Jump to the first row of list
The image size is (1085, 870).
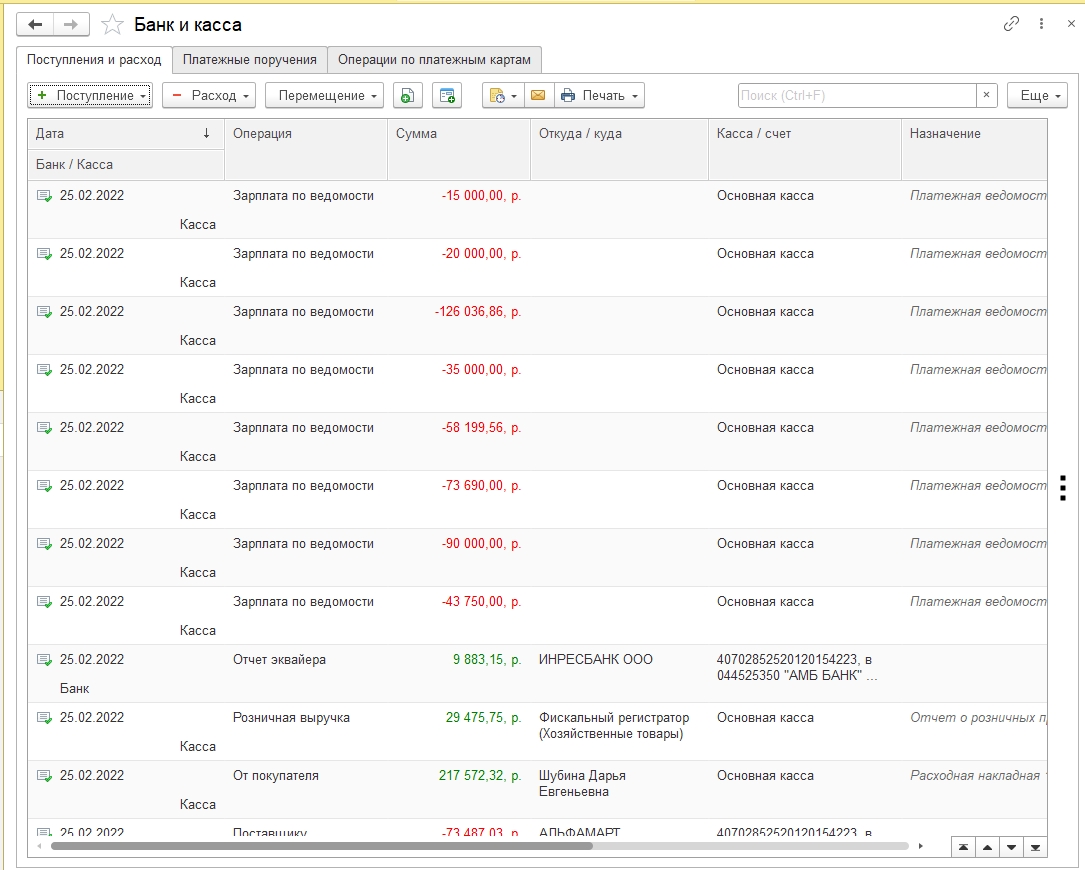point(963,847)
